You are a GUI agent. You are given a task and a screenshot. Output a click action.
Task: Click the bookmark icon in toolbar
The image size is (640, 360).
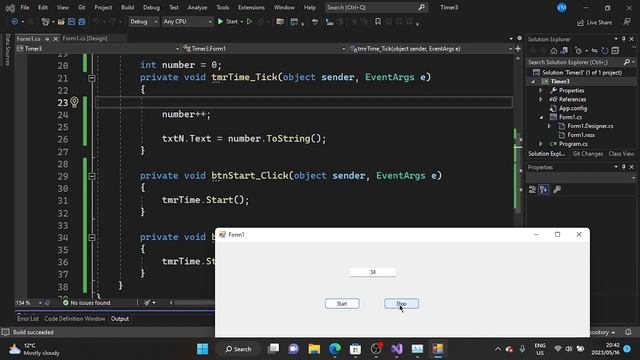coord(378,22)
